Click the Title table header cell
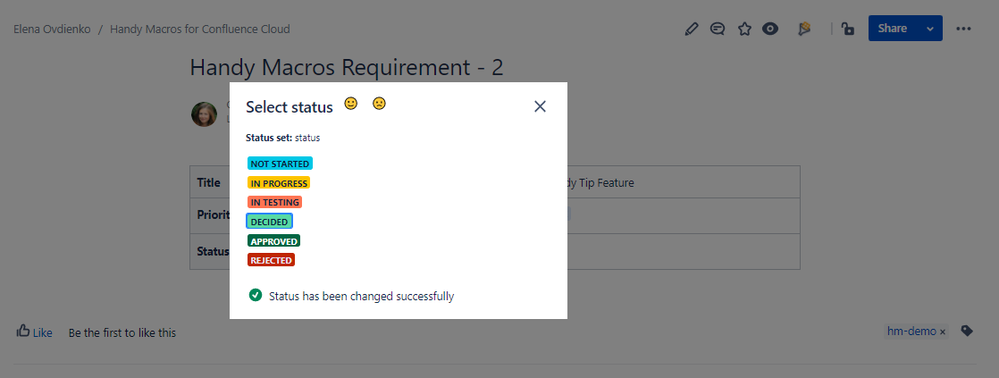Viewport: 999px width, 378px height. [x=210, y=182]
